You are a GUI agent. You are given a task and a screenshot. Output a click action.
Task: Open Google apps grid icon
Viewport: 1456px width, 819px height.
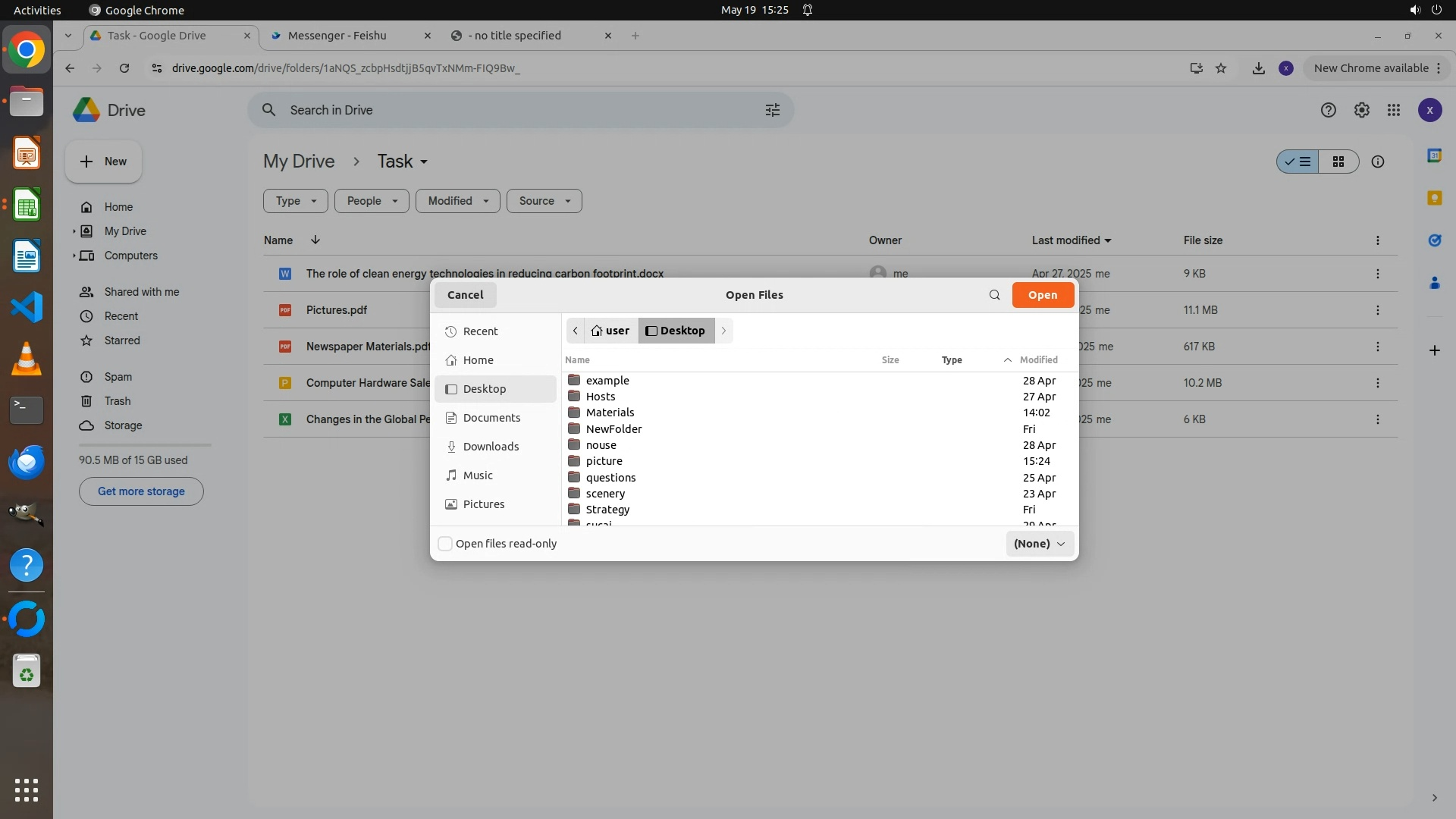[1393, 110]
